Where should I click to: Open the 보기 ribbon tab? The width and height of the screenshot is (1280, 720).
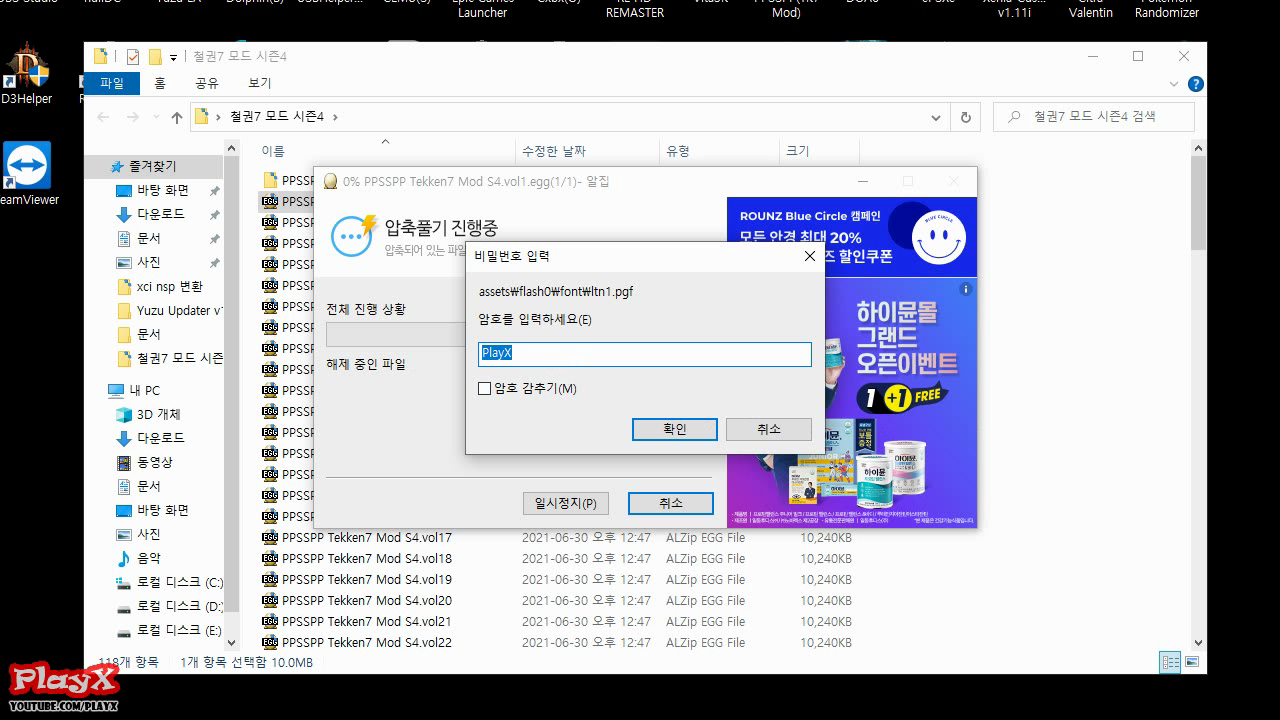(259, 83)
